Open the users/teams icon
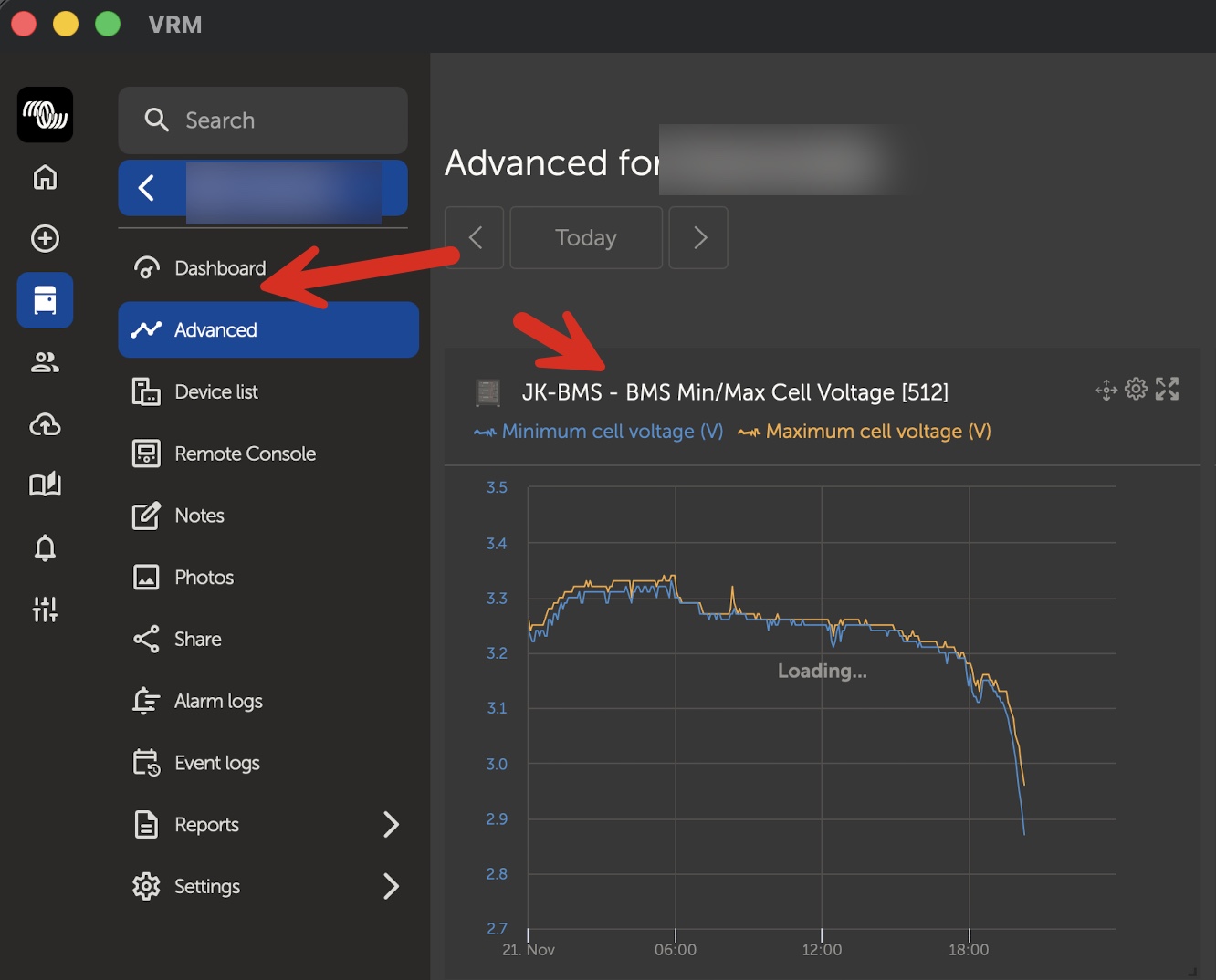 point(45,362)
